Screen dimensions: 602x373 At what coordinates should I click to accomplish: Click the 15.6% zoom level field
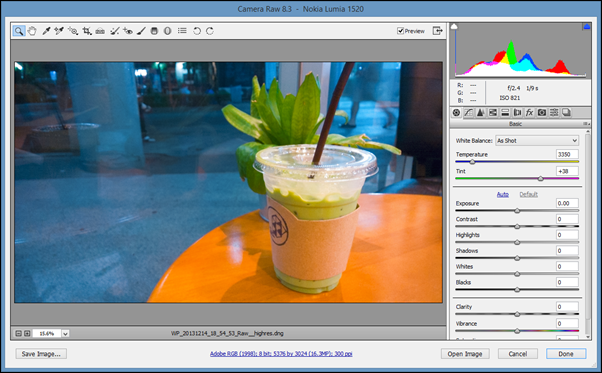46,333
